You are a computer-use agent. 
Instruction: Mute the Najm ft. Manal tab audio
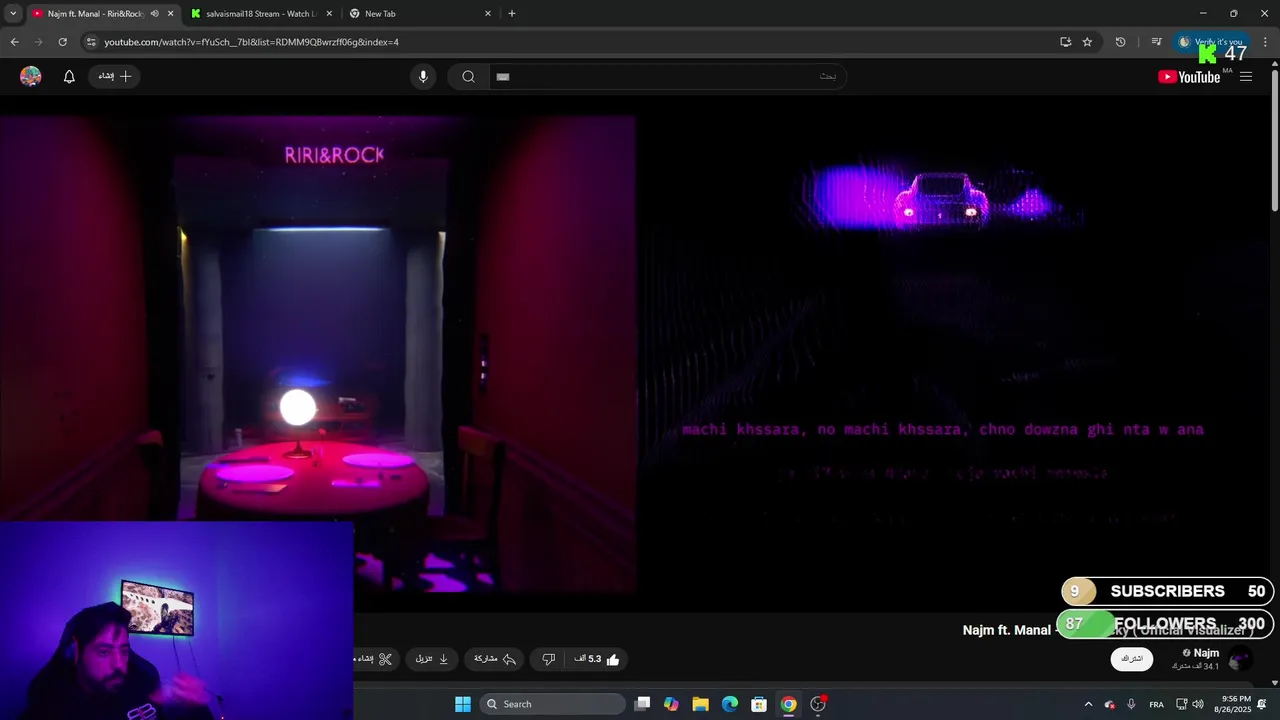point(154,13)
